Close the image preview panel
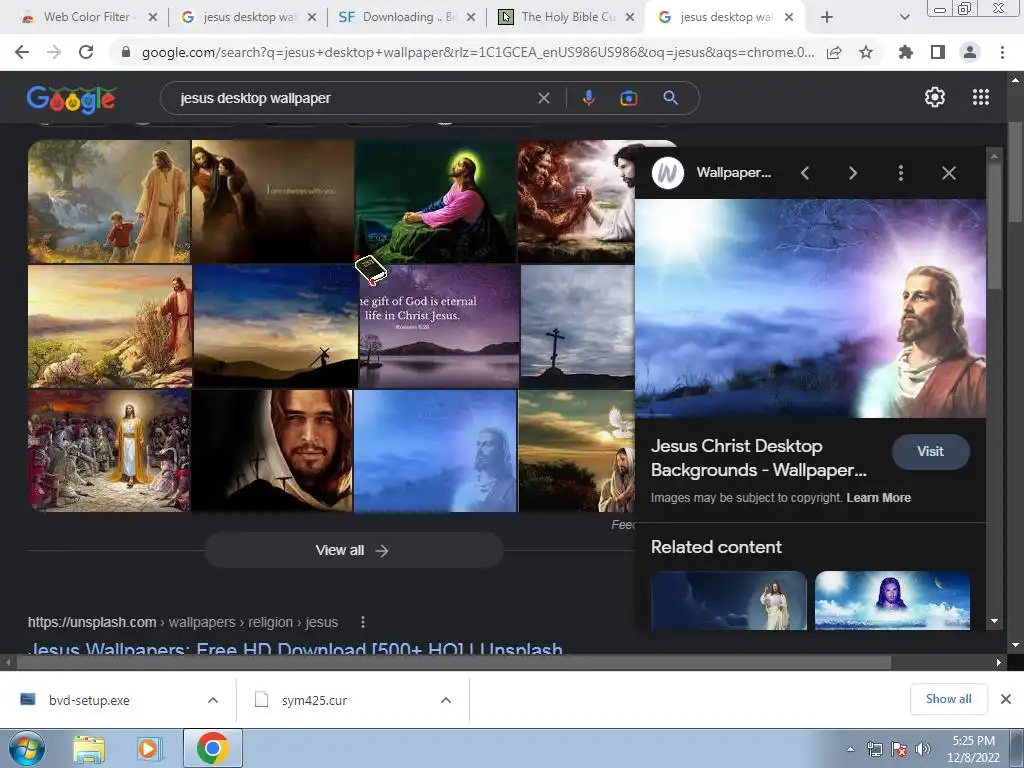Screen dimensions: 1024x768 pyautogui.click(x=949, y=173)
